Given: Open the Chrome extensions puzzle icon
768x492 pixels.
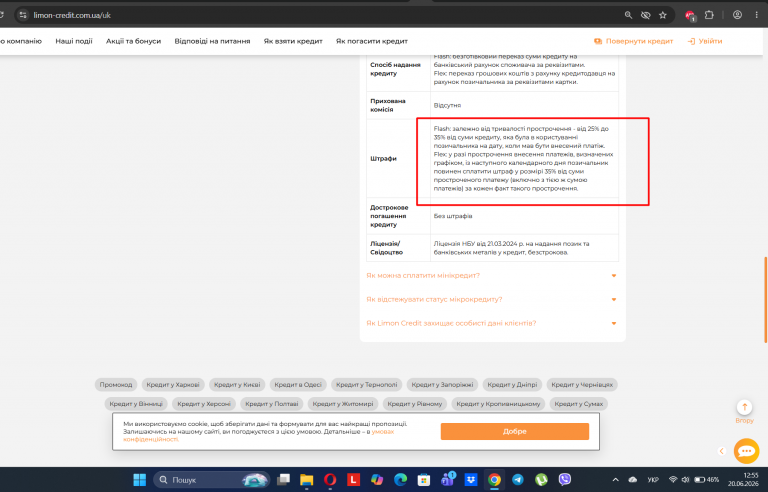Looking at the screenshot, I should [709, 15].
